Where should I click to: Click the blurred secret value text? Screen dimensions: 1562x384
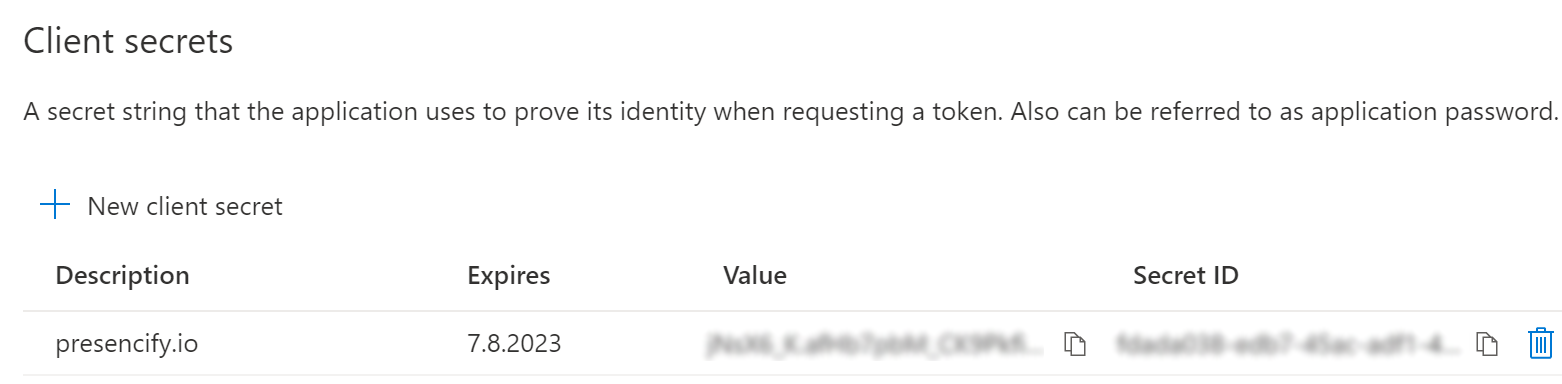click(x=877, y=345)
